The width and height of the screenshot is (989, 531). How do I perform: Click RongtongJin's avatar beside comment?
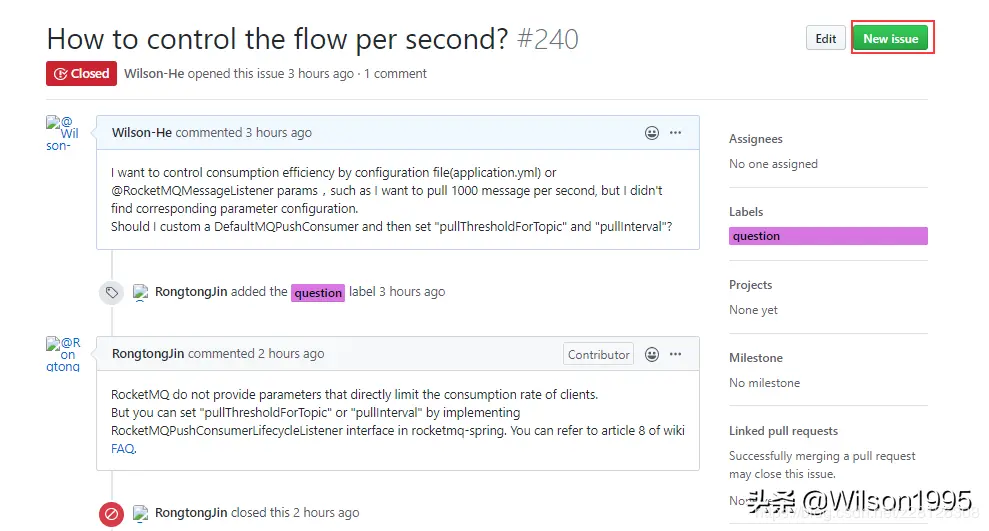point(62,353)
